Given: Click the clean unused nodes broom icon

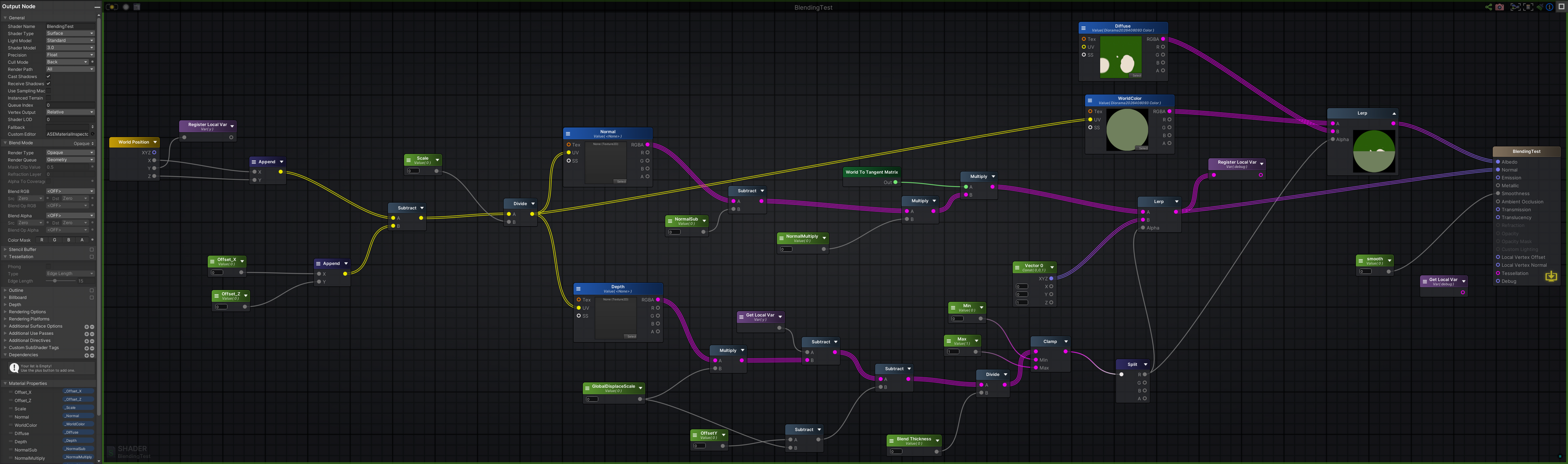Looking at the screenshot, I should point(1540,7).
